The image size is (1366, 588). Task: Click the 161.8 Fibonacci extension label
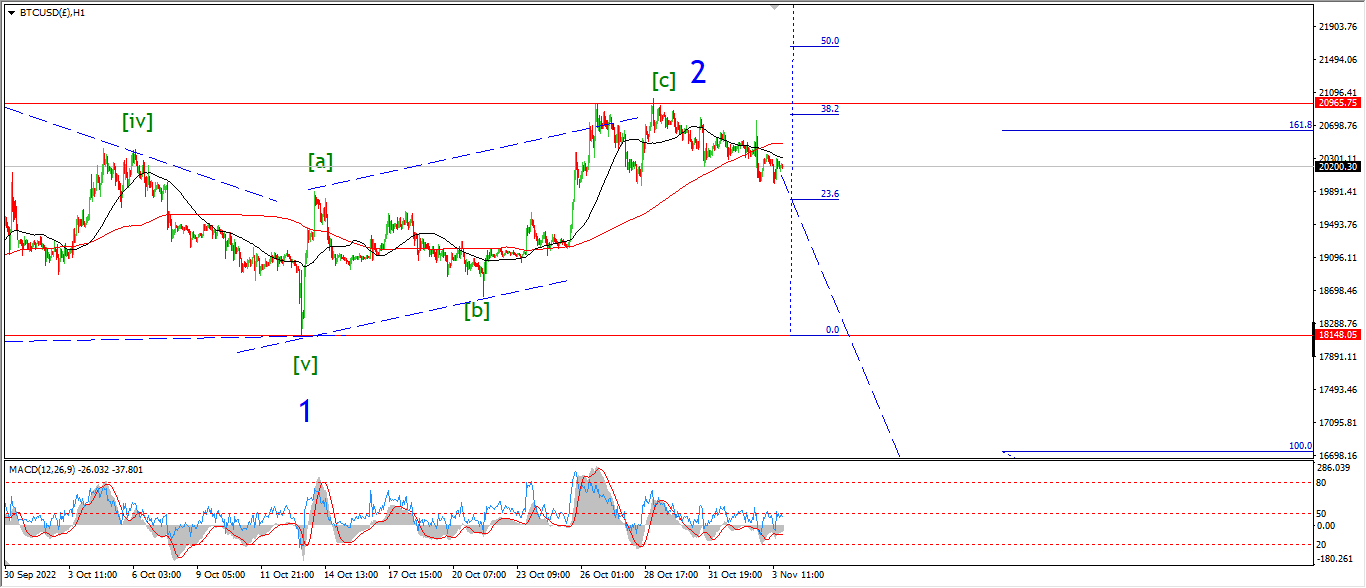(1300, 126)
